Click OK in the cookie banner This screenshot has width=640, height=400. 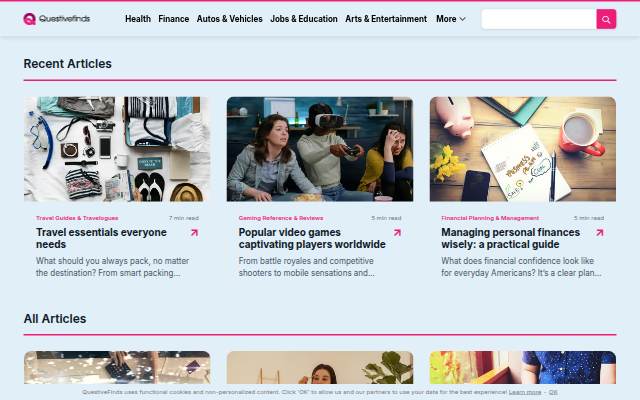coord(553,392)
